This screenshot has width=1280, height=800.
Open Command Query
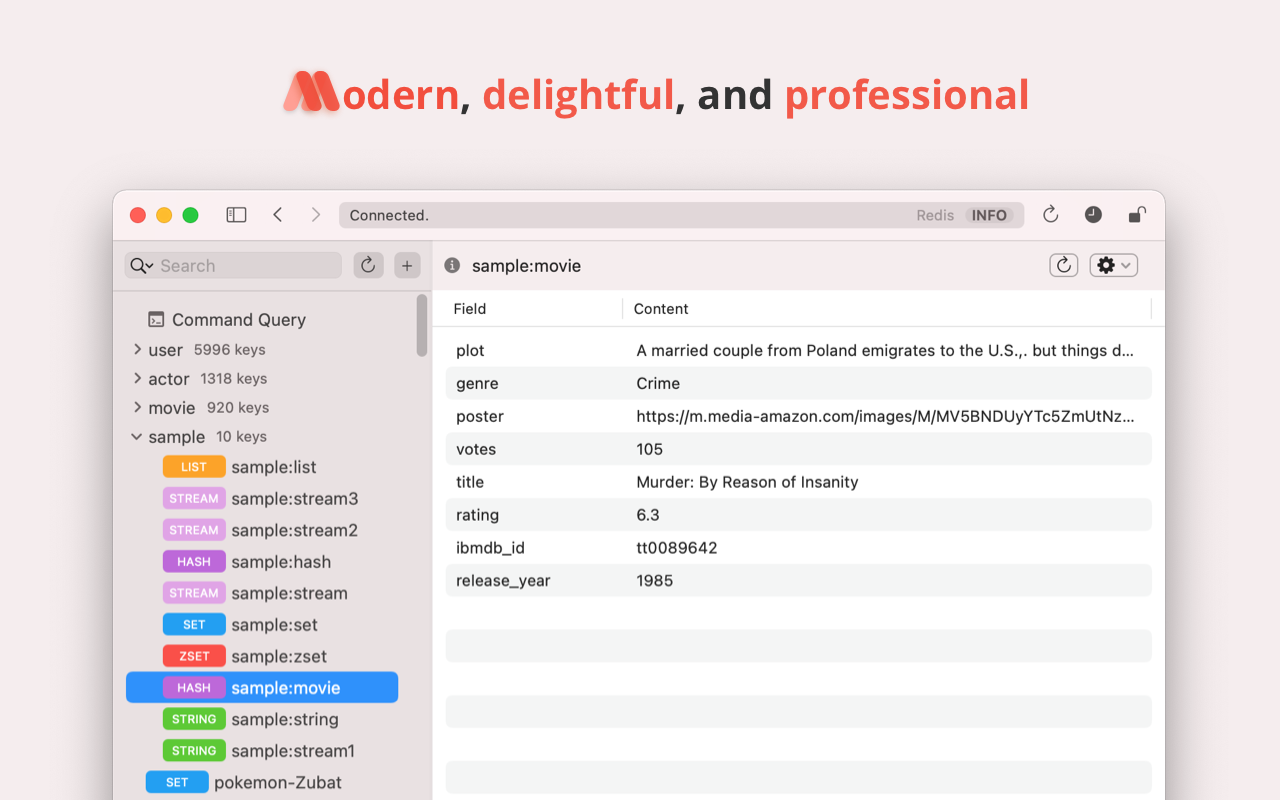tap(239, 320)
